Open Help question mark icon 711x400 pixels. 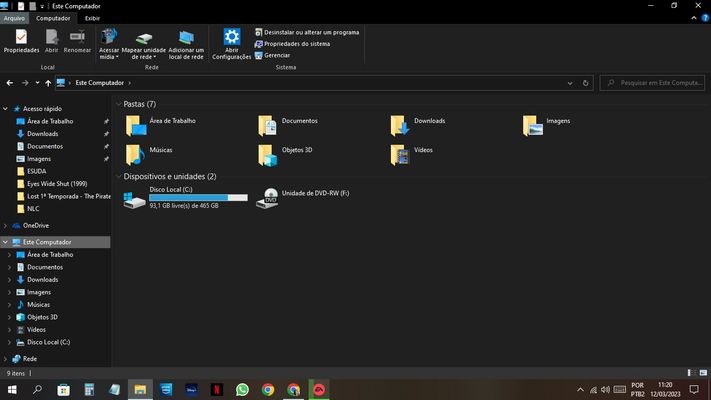tap(705, 18)
